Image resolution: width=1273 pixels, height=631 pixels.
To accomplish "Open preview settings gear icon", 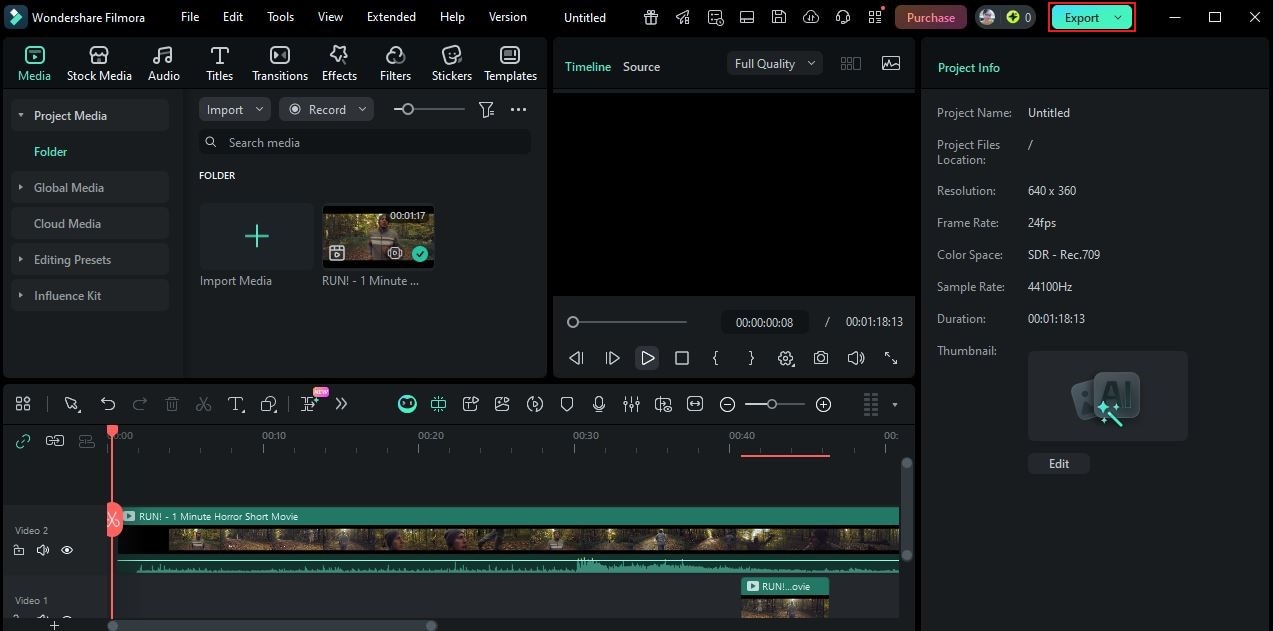I will tap(786, 358).
